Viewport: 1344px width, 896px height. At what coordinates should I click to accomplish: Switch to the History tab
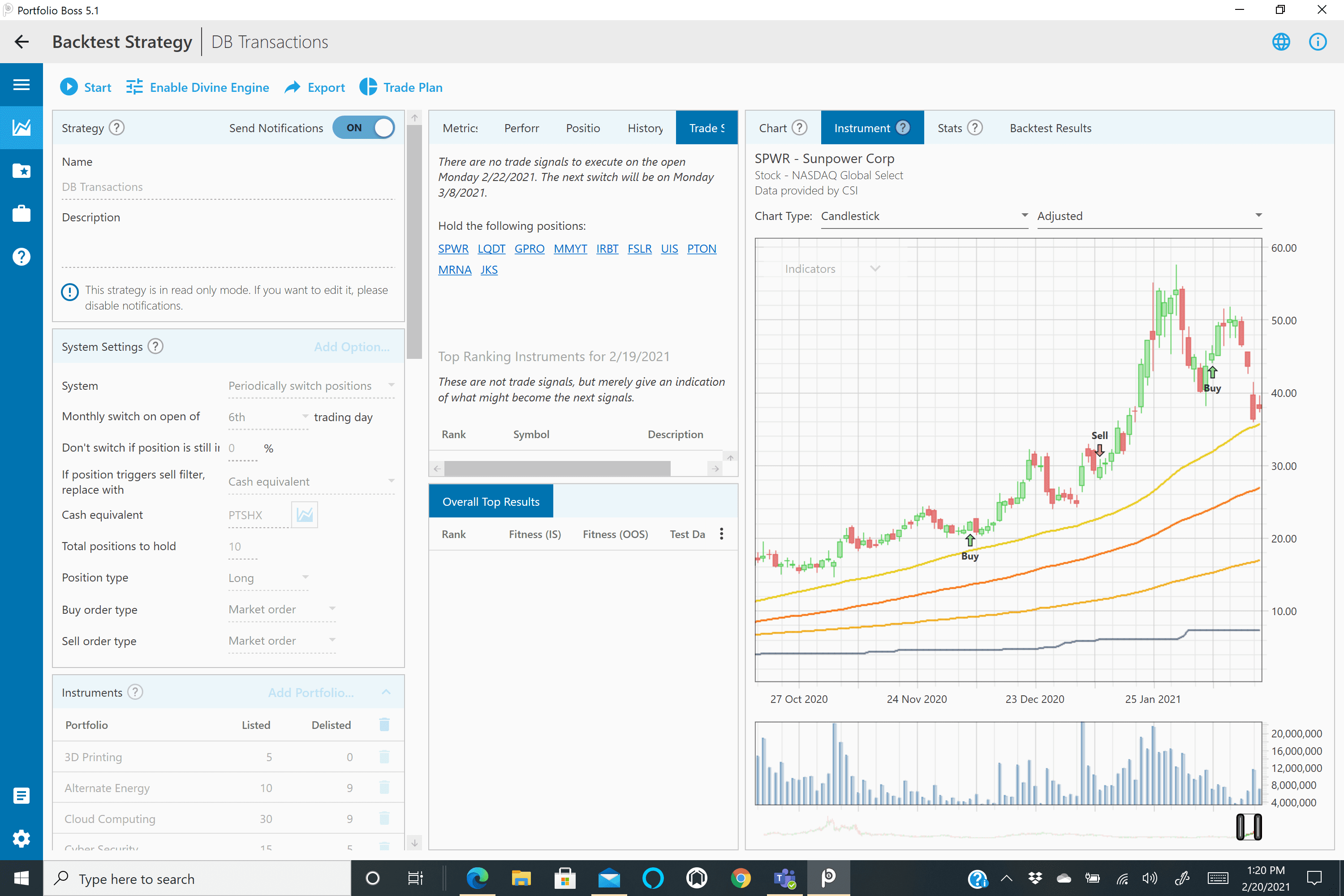coord(645,128)
